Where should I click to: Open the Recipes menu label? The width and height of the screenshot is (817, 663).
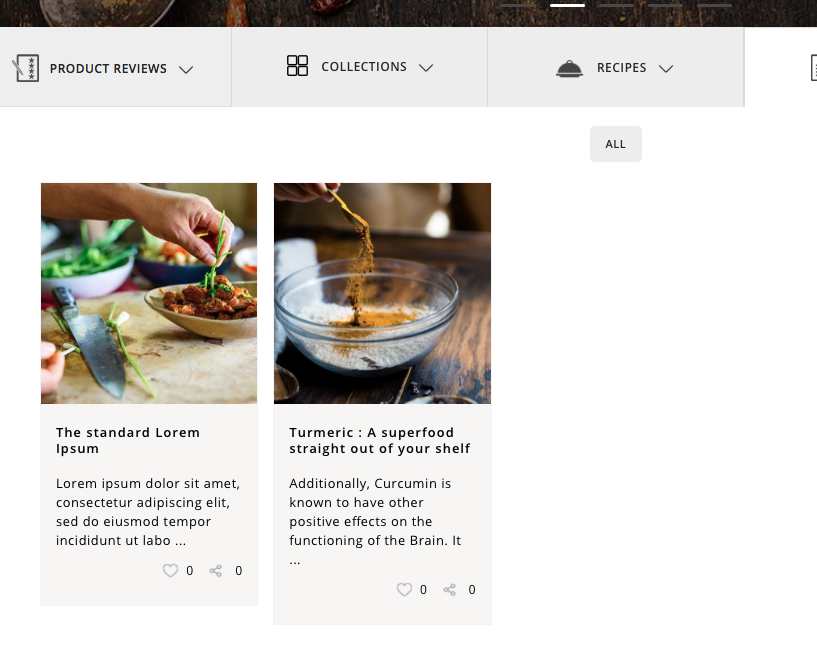621,68
